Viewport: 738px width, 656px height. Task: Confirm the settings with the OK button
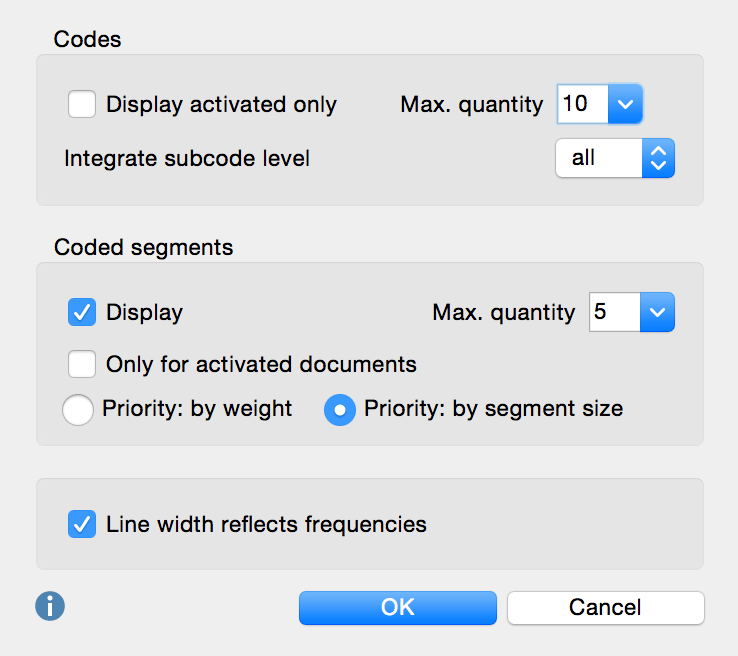click(x=398, y=608)
